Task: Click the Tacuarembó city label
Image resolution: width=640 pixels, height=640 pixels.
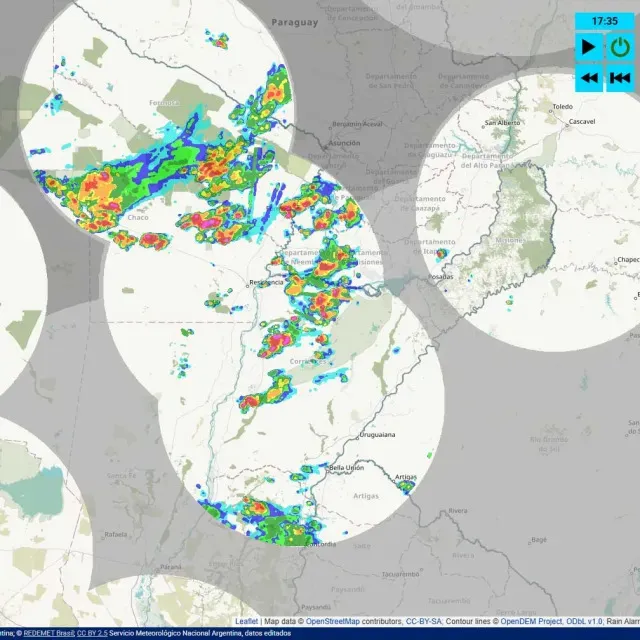Action: tap(400, 574)
